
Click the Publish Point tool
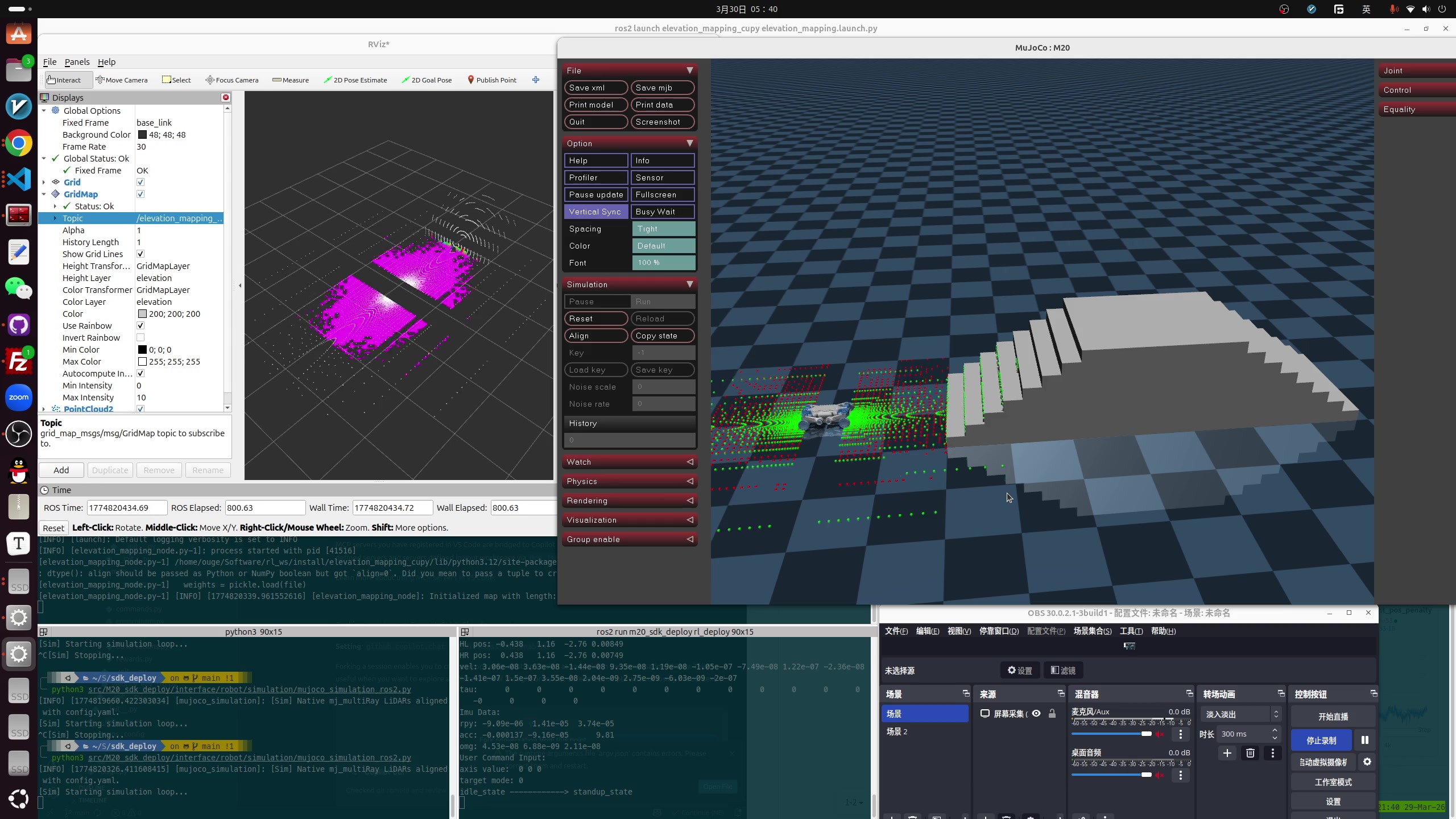click(x=492, y=80)
